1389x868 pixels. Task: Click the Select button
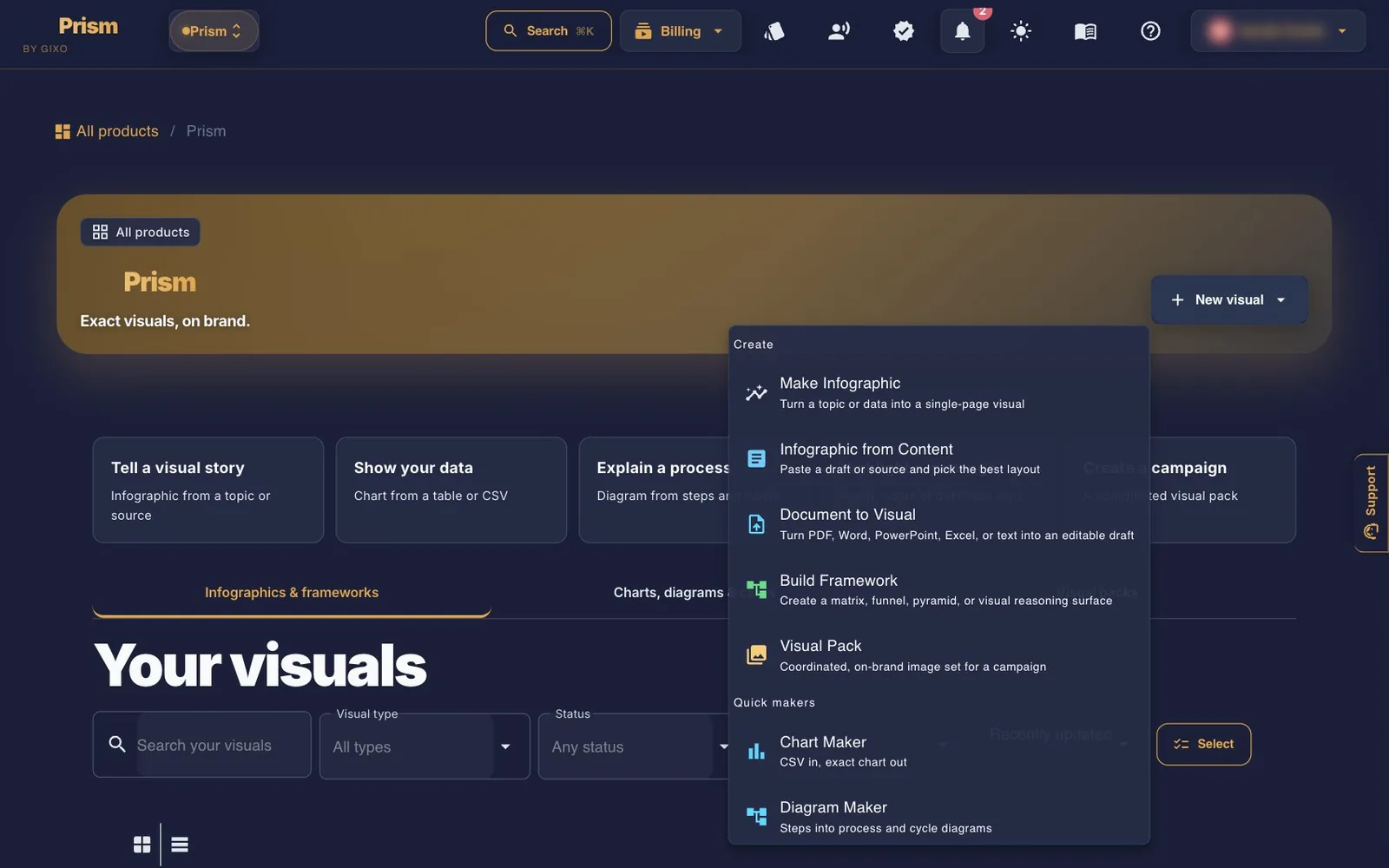pos(1203,745)
